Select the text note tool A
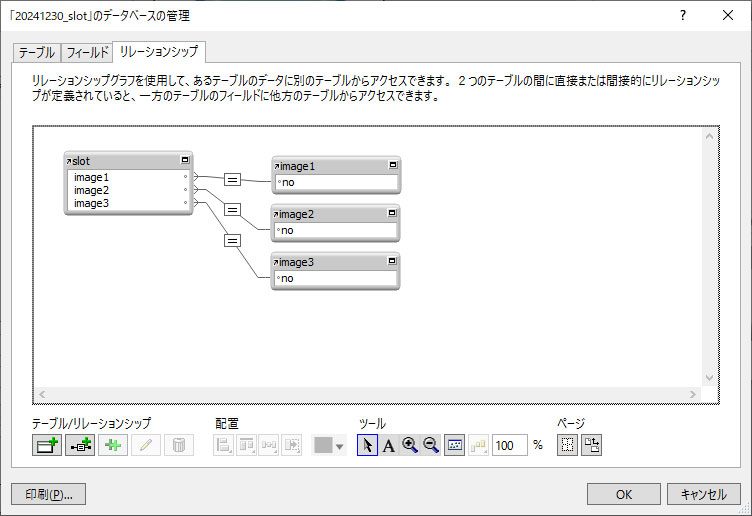Screen dimensions: 752x516 [389, 445]
